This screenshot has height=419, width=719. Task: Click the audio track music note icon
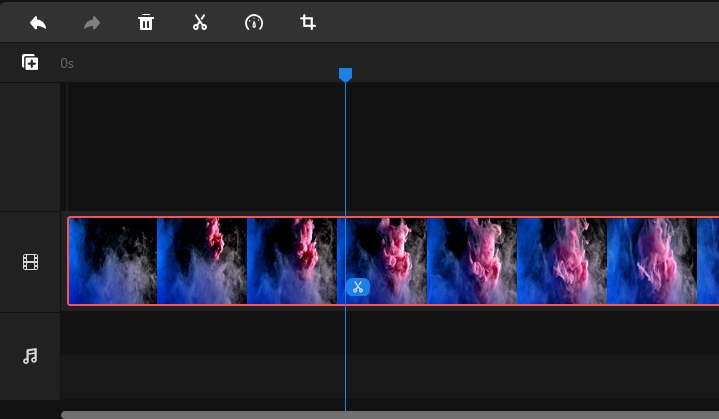30,356
